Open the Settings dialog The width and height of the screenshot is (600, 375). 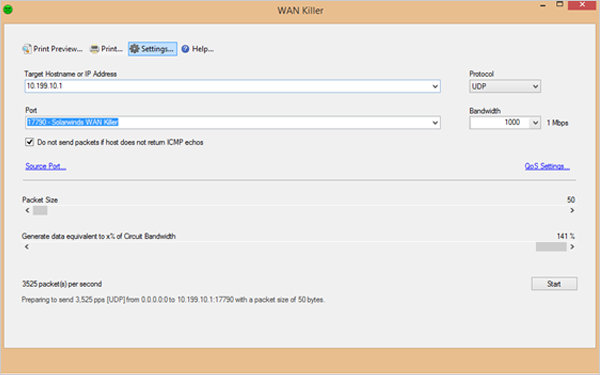(x=152, y=49)
